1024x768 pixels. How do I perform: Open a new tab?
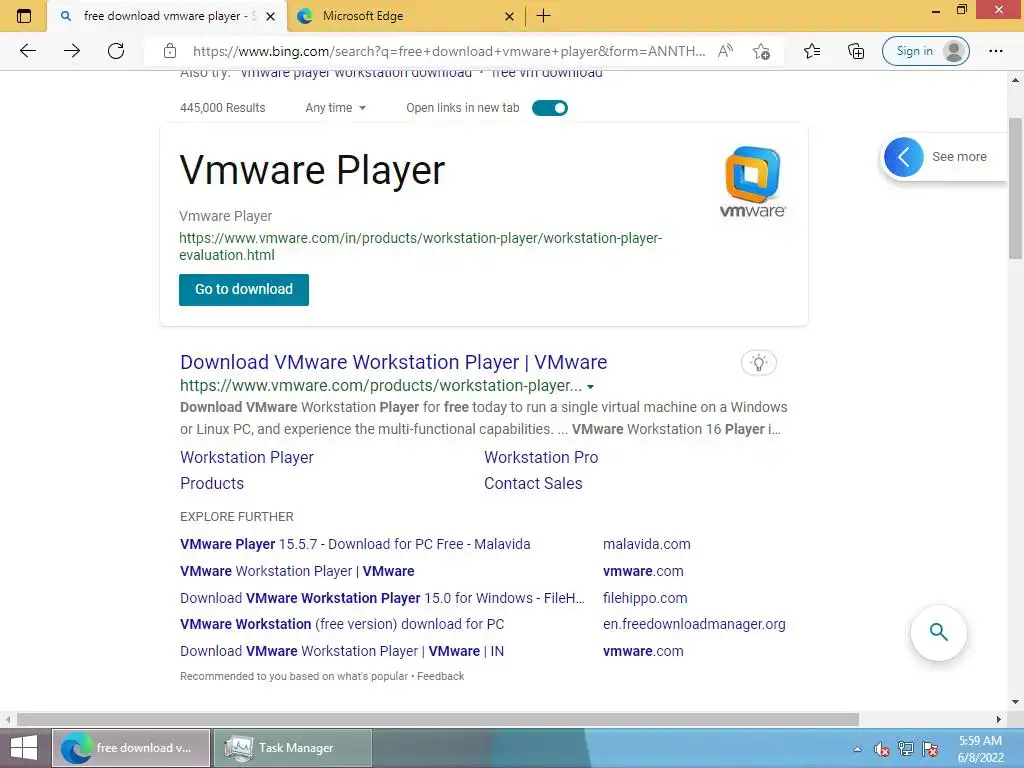(543, 16)
